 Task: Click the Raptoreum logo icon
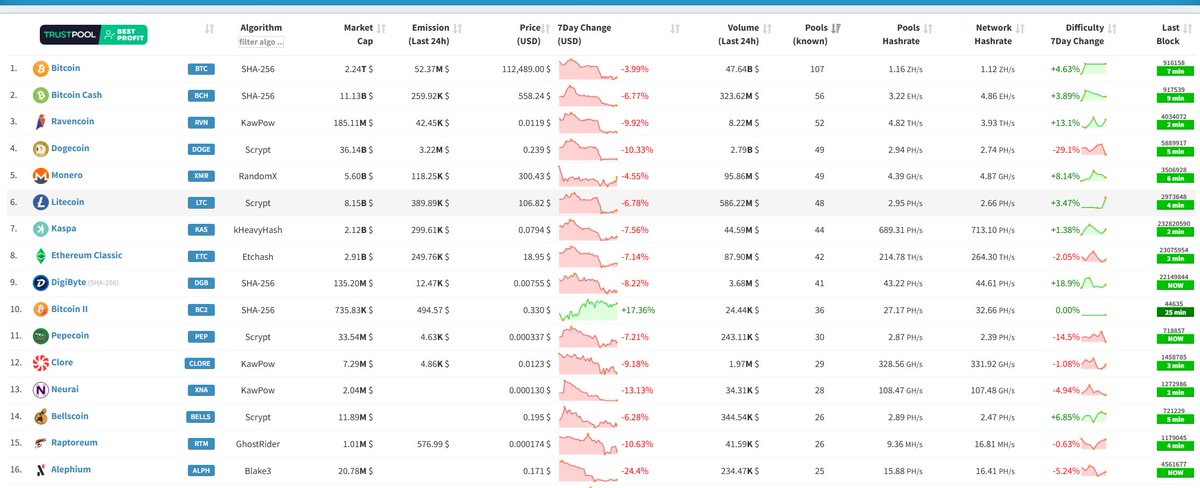point(41,443)
